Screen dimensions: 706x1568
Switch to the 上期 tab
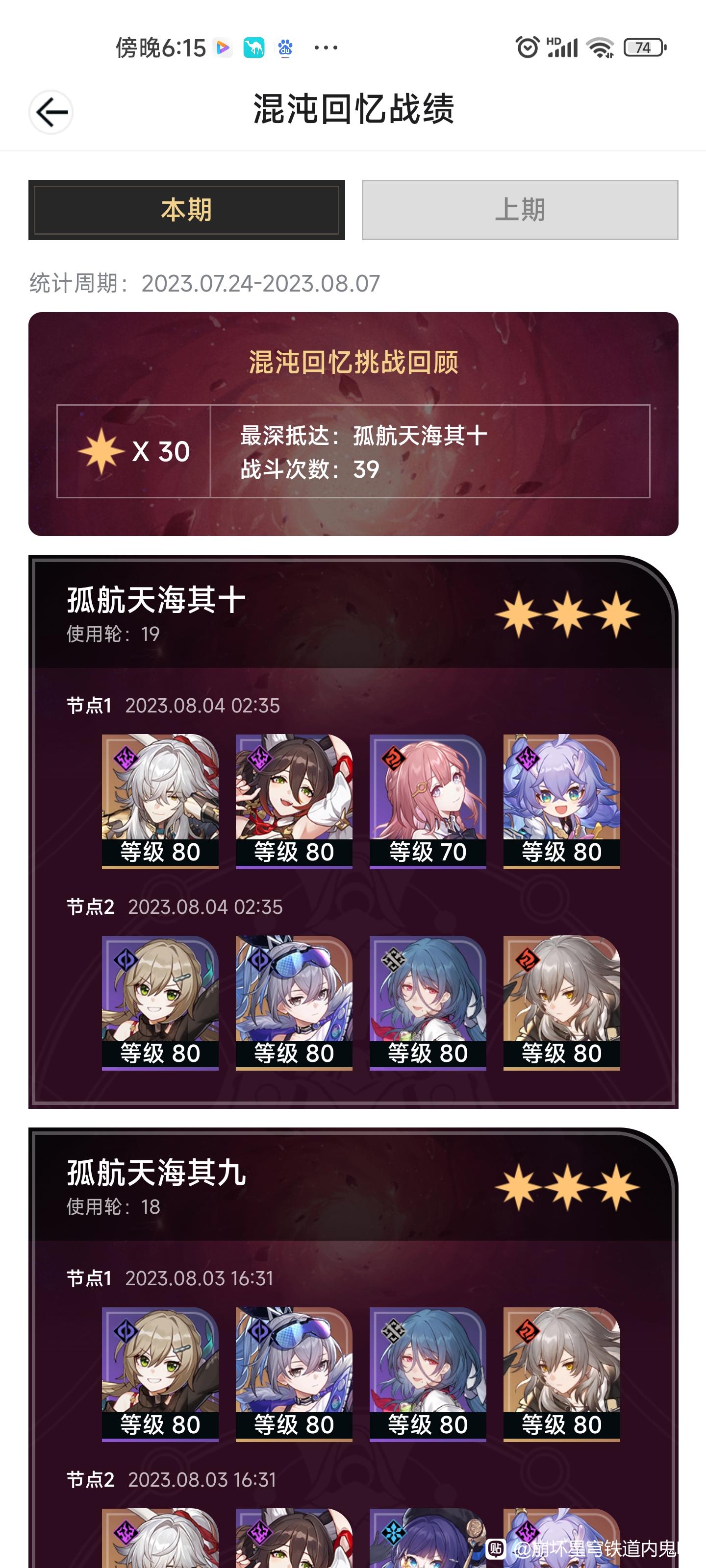[520, 210]
